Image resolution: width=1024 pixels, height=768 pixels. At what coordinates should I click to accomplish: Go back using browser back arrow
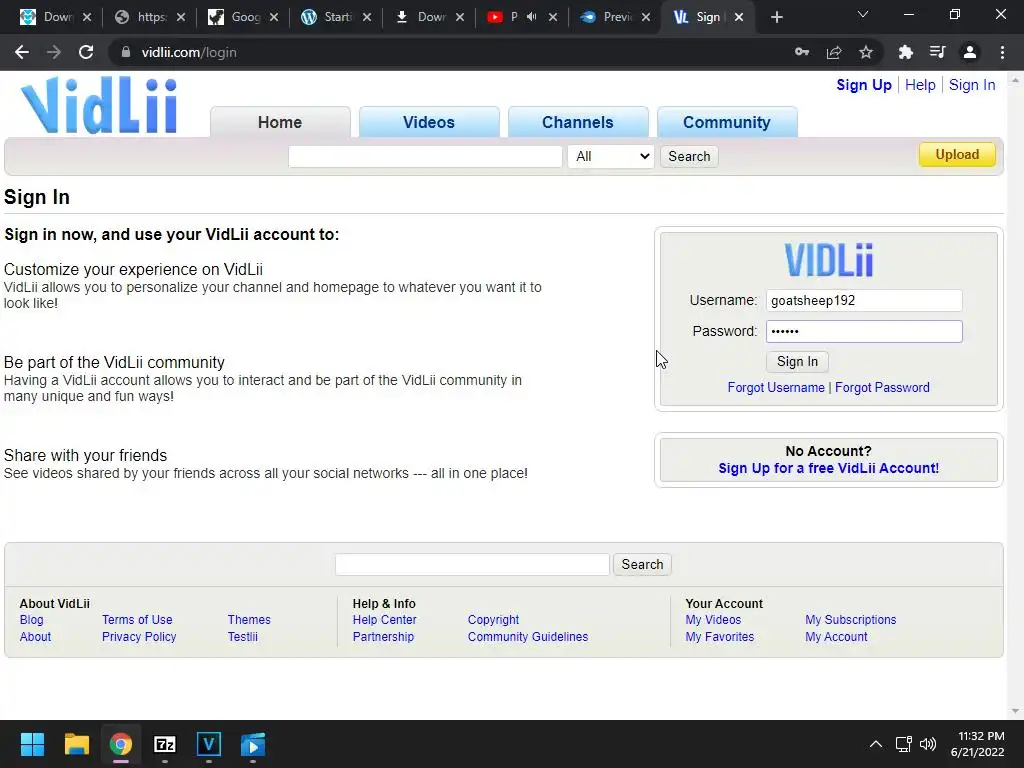(22, 52)
